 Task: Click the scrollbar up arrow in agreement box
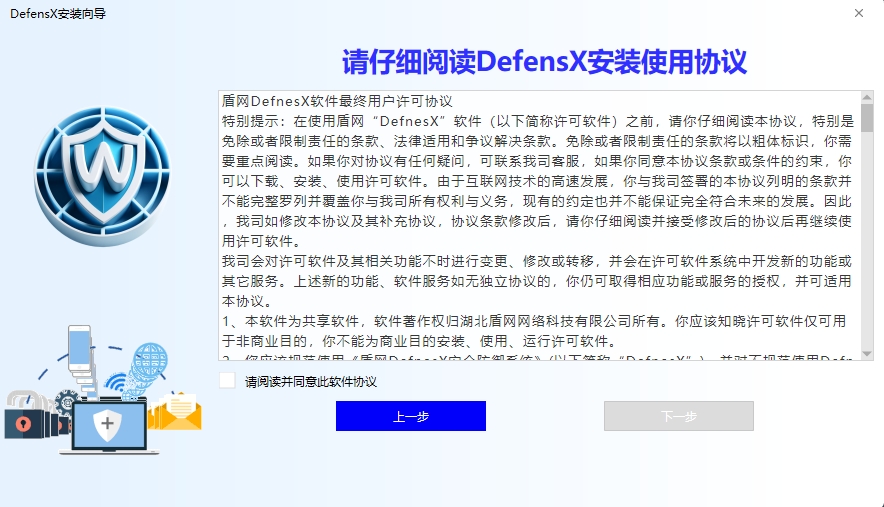(x=867, y=98)
